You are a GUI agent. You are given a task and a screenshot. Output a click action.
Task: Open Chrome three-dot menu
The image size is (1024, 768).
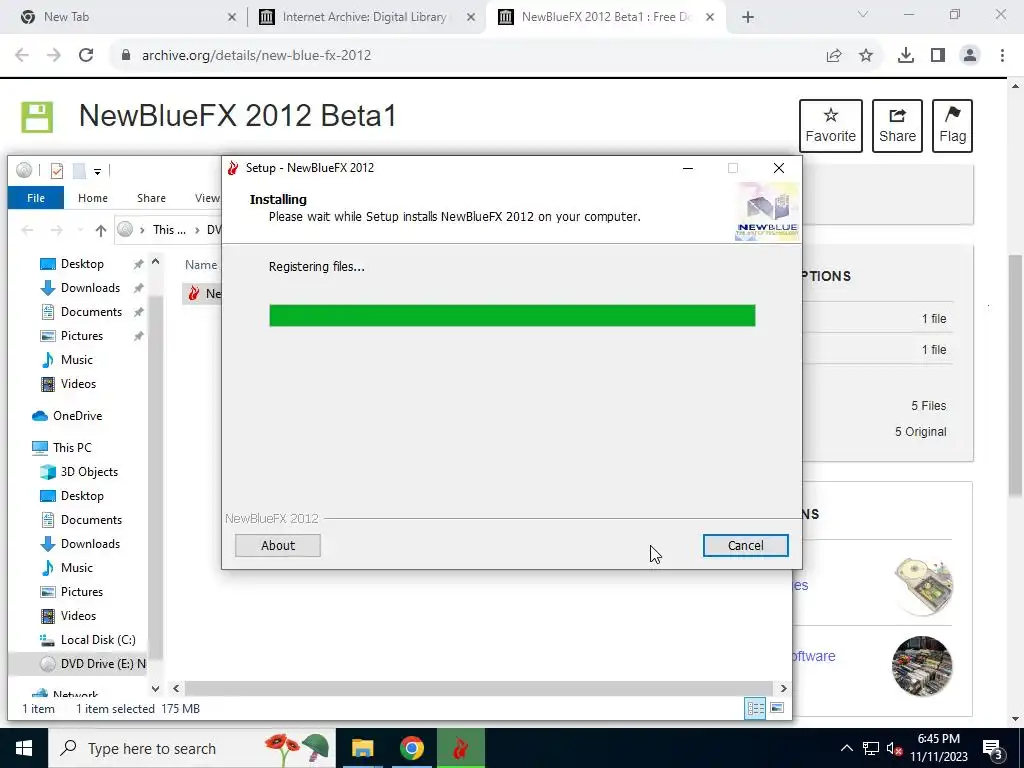(x=1002, y=56)
